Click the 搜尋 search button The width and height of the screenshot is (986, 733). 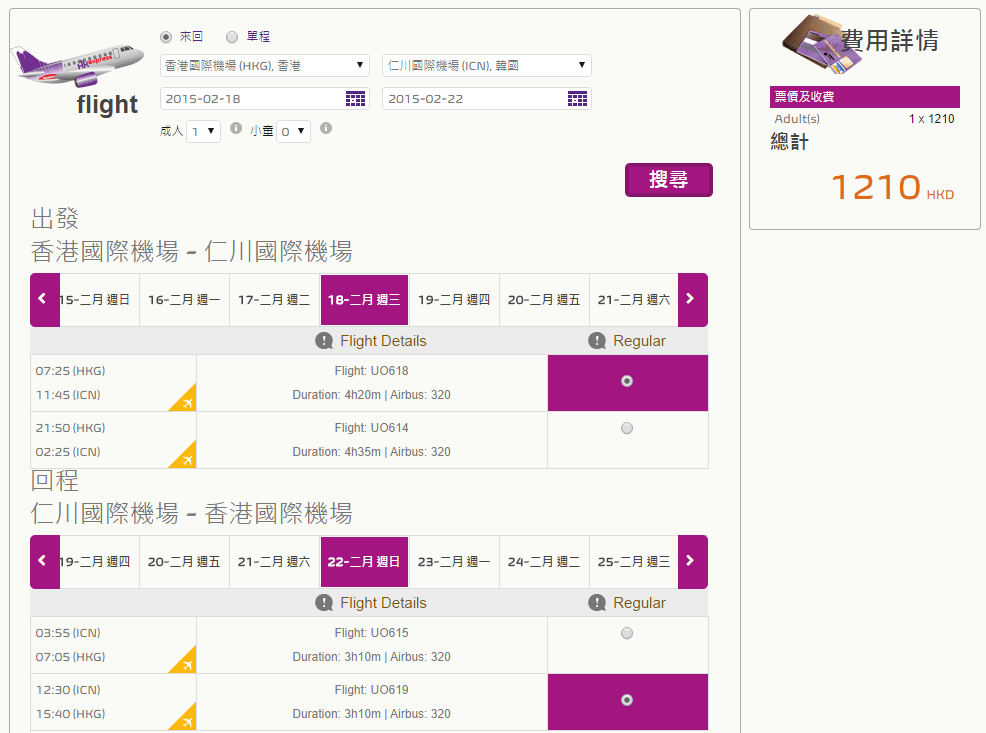tap(668, 180)
